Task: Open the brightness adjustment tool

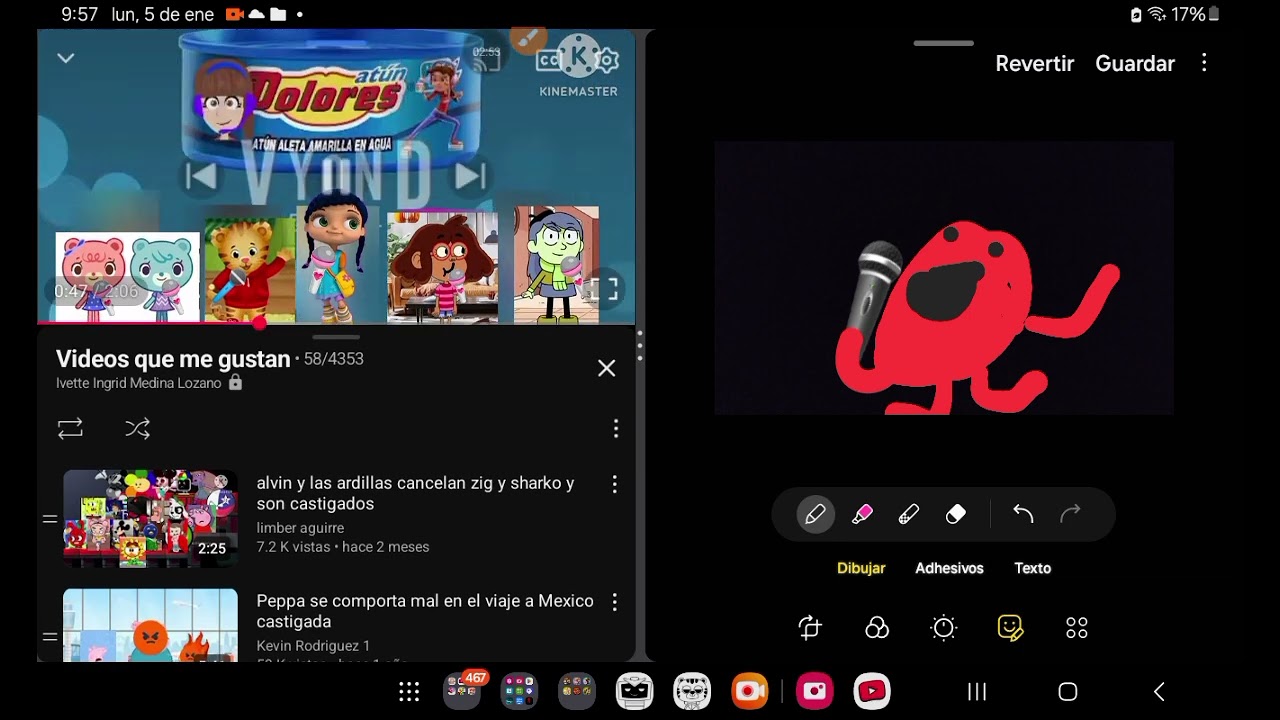Action: click(x=944, y=627)
